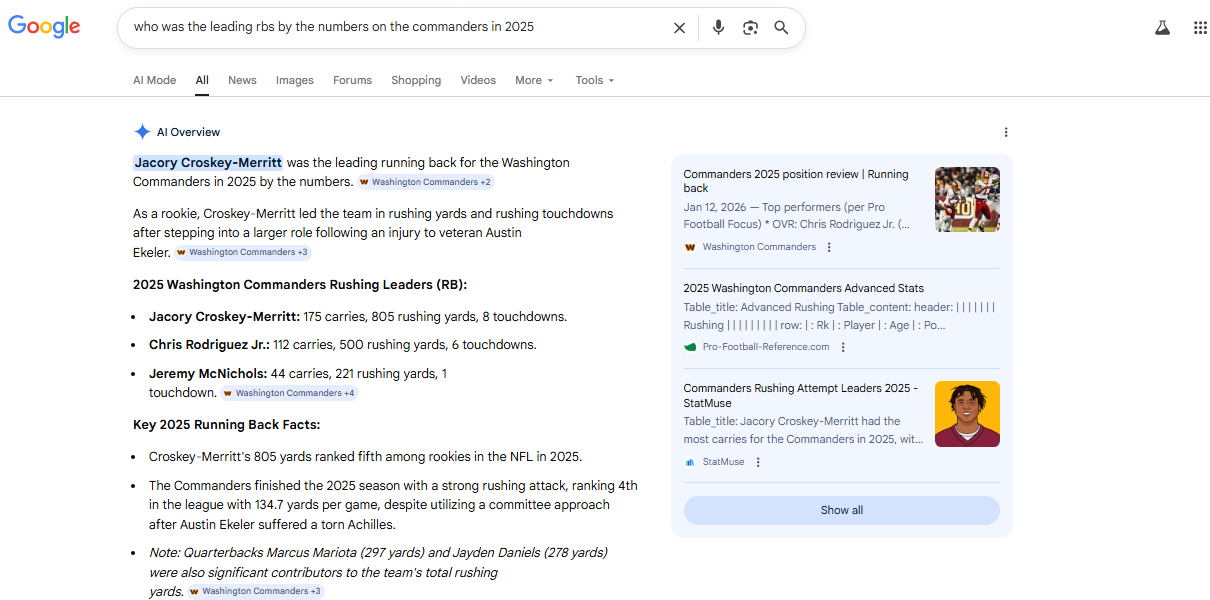Open Commanders 2025 position review link
1210x600 pixels.
796,181
